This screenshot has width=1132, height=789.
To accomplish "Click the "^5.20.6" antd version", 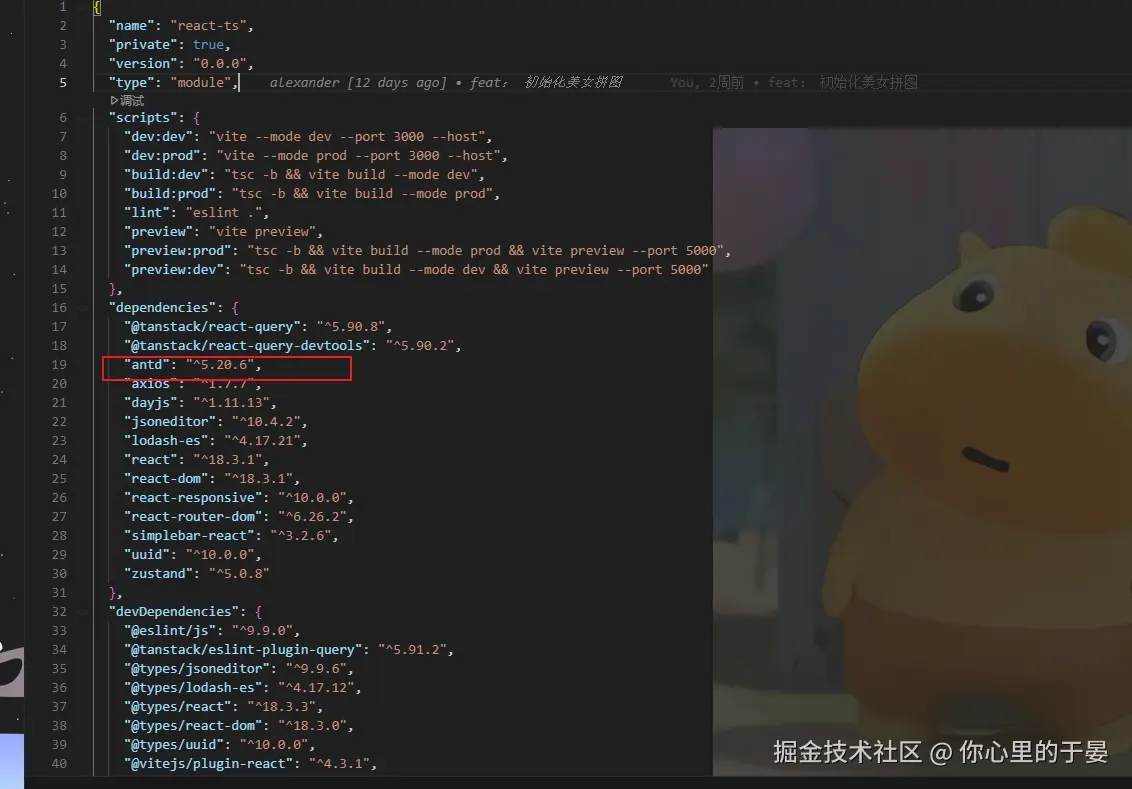I will coord(219,365).
